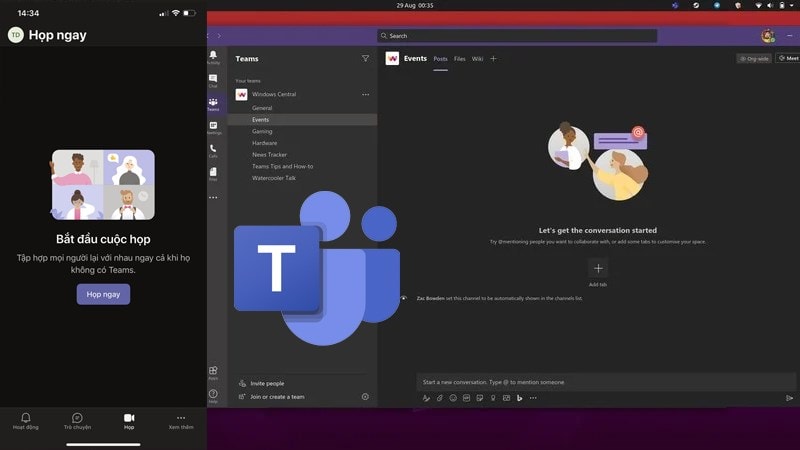
Task: Expand the Windows Central more options menu
Action: pyautogui.click(x=365, y=94)
